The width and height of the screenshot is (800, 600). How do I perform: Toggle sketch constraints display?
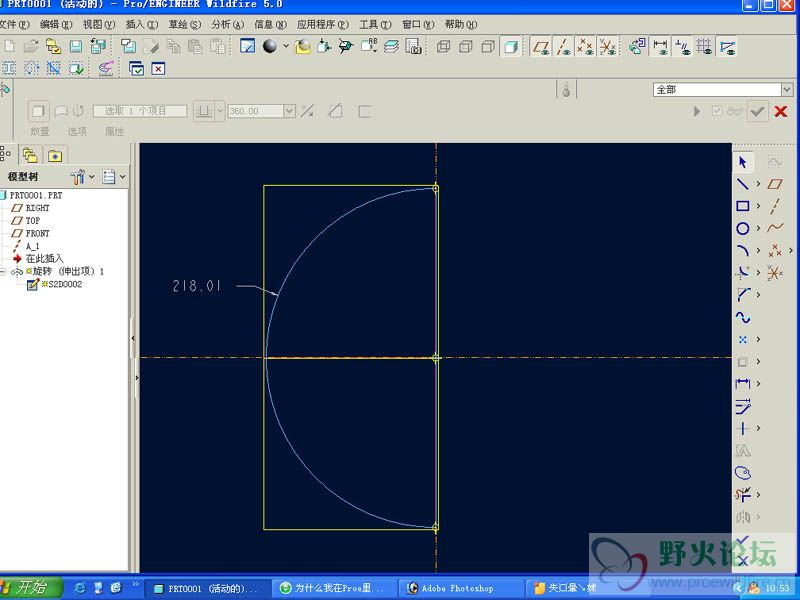click(682, 47)
